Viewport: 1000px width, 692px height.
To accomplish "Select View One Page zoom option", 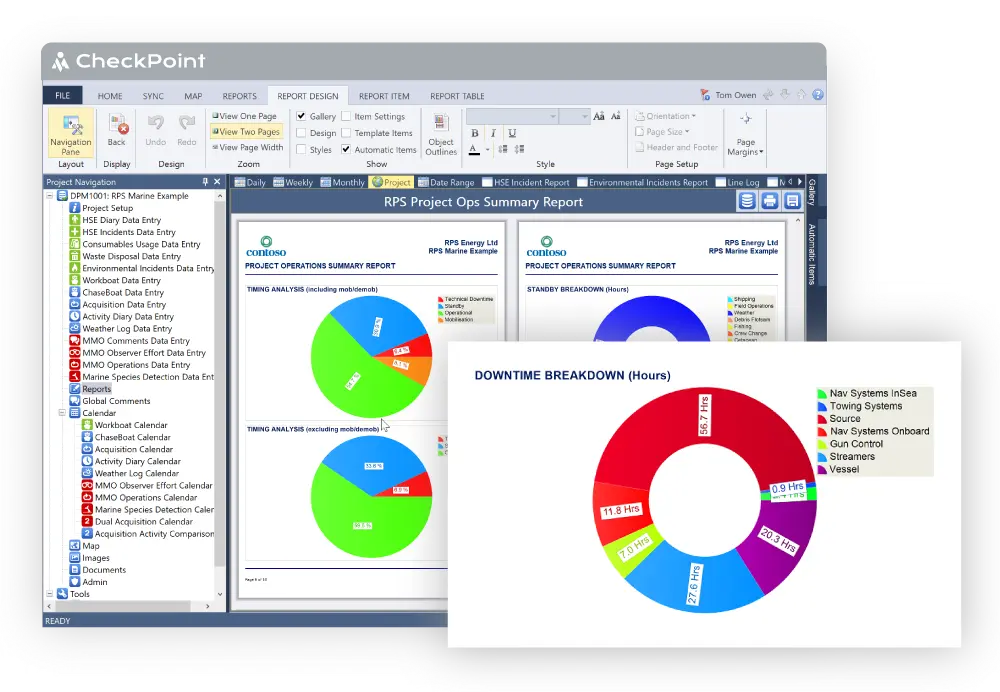I will (x=245, y=116).
